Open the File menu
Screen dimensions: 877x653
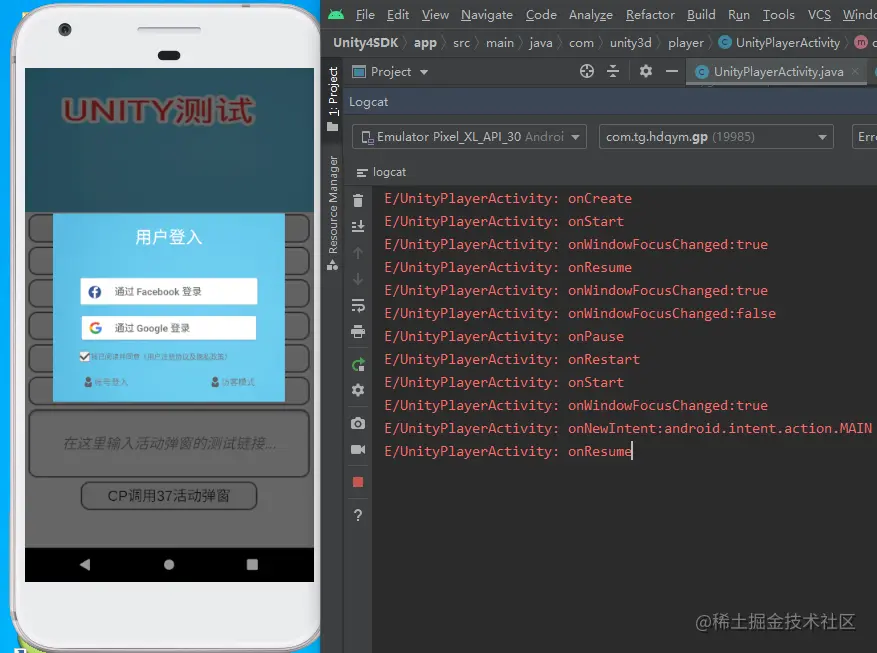click(365, 15)
